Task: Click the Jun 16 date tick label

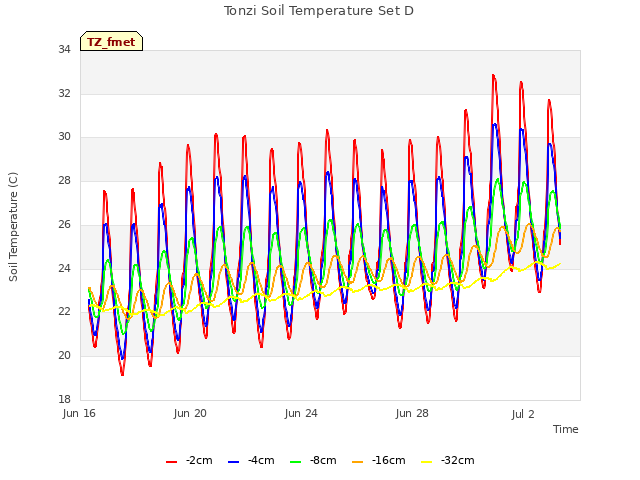Action: [x=79, y=413]
